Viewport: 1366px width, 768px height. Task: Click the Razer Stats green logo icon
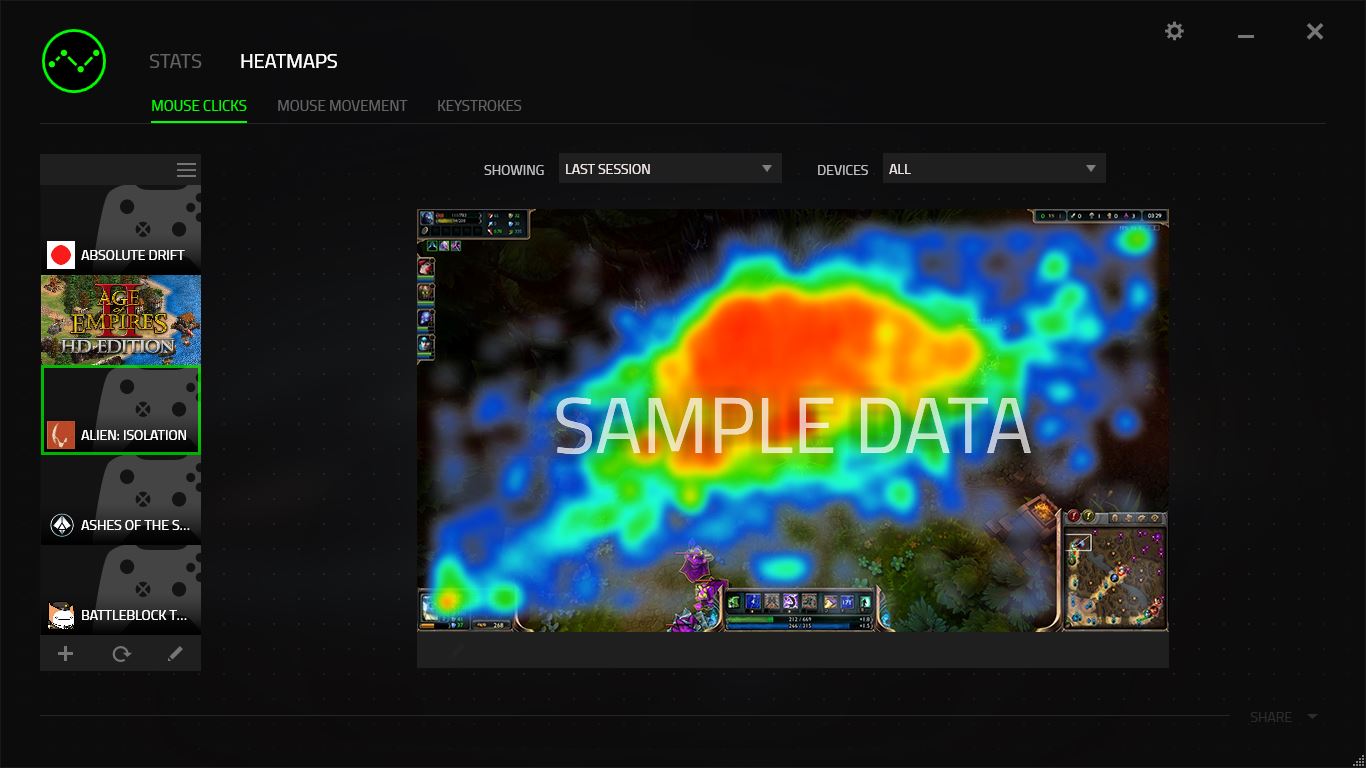[74, 61]
